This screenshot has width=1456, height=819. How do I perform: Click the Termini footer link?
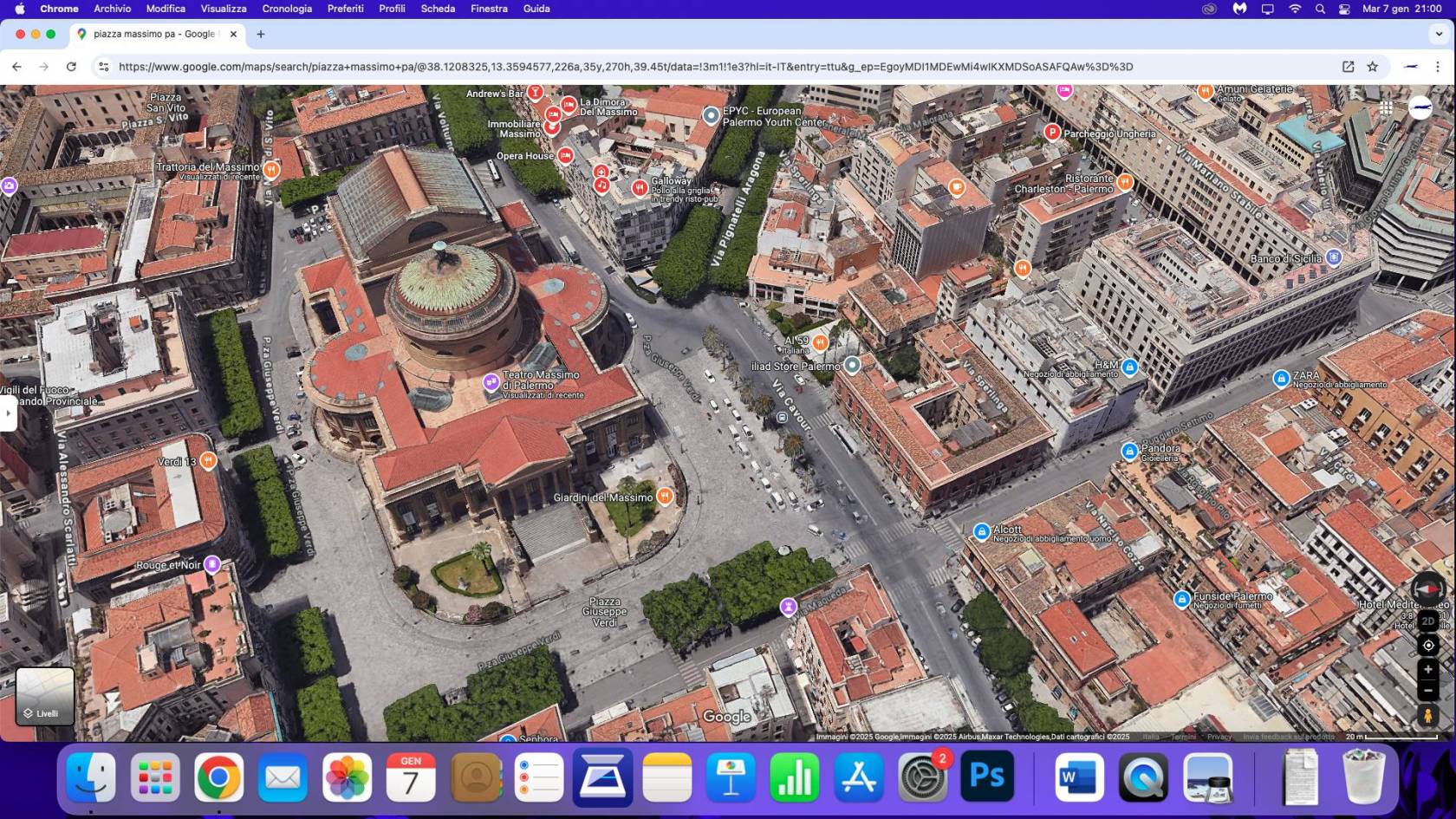[1183, 737]
